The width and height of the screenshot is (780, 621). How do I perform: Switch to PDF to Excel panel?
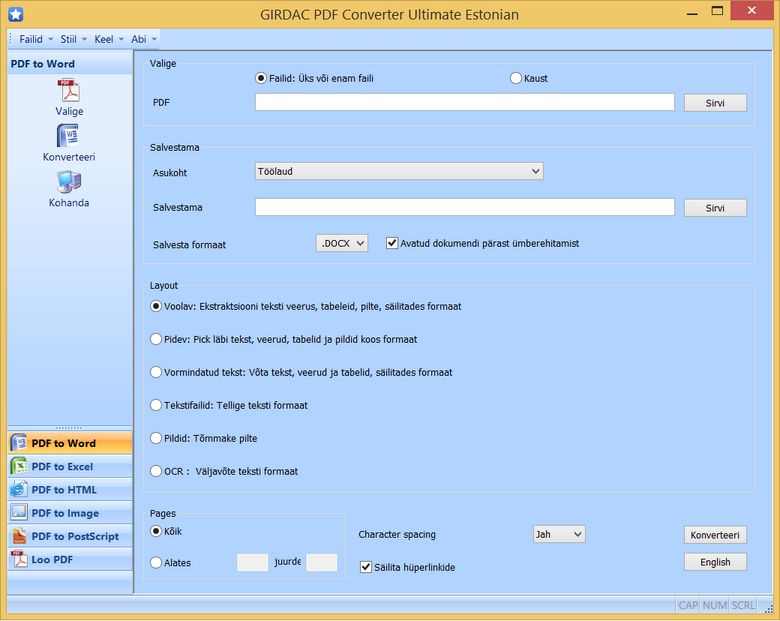(x=70, y=466)
